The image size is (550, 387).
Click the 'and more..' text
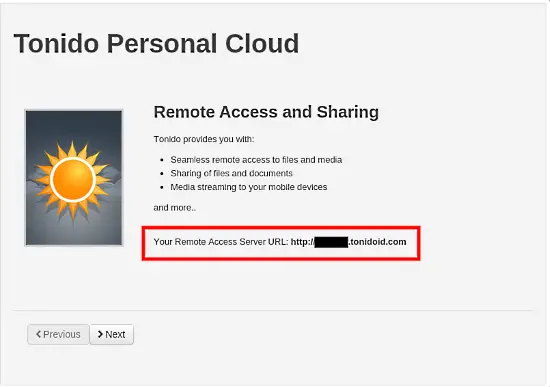[175, 208]
